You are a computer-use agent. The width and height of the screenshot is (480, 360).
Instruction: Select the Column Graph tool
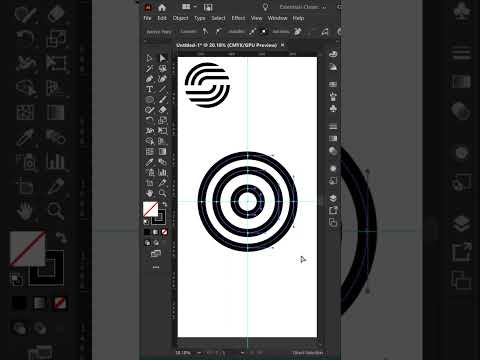click(163, 172)
